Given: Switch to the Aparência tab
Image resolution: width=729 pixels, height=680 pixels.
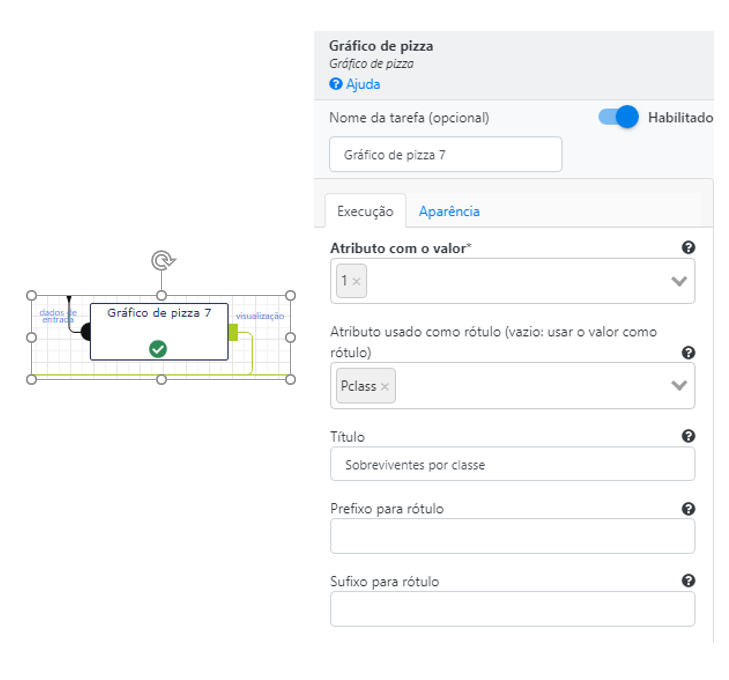Looking at the screenshot, I should click(449, 211).
